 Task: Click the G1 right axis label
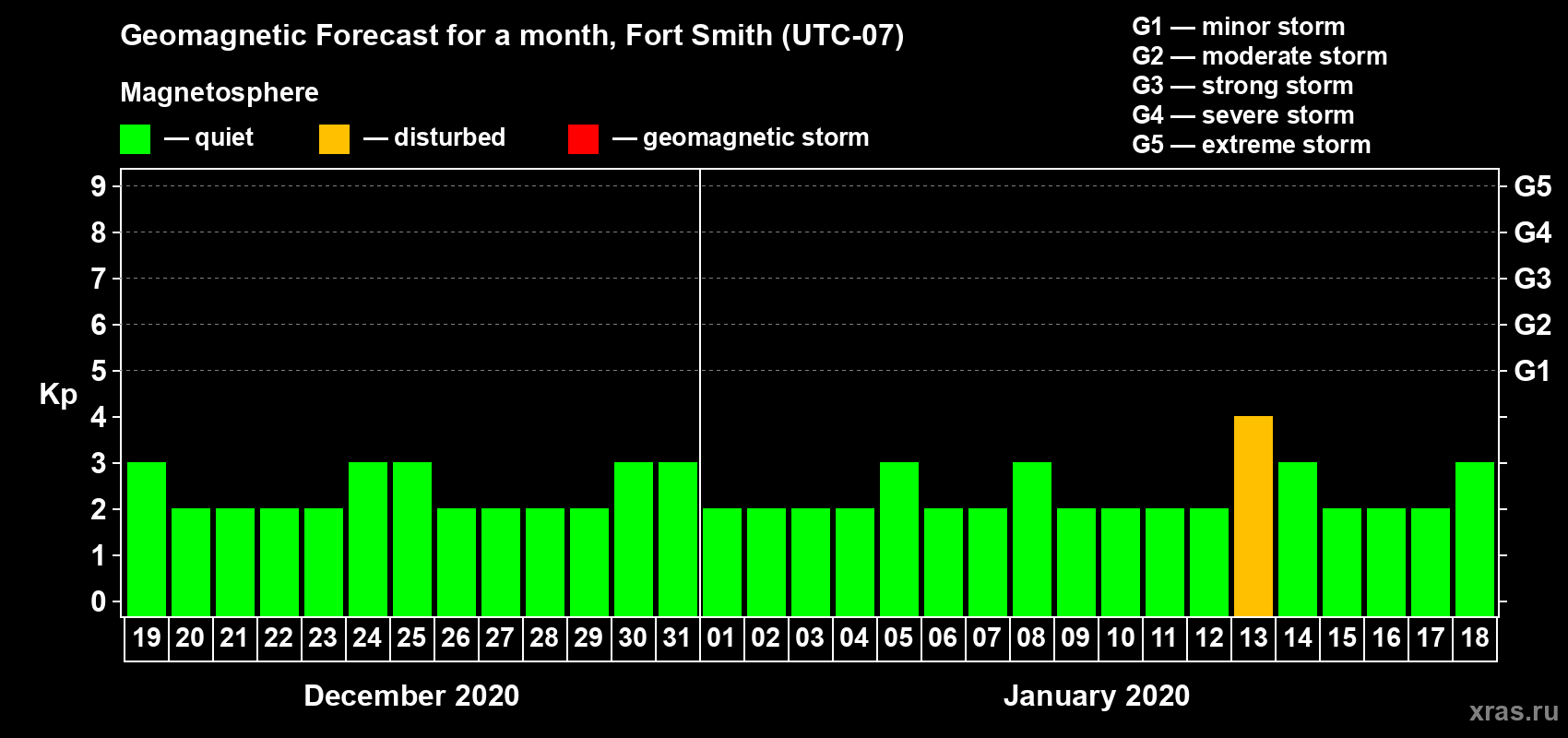1533,371
